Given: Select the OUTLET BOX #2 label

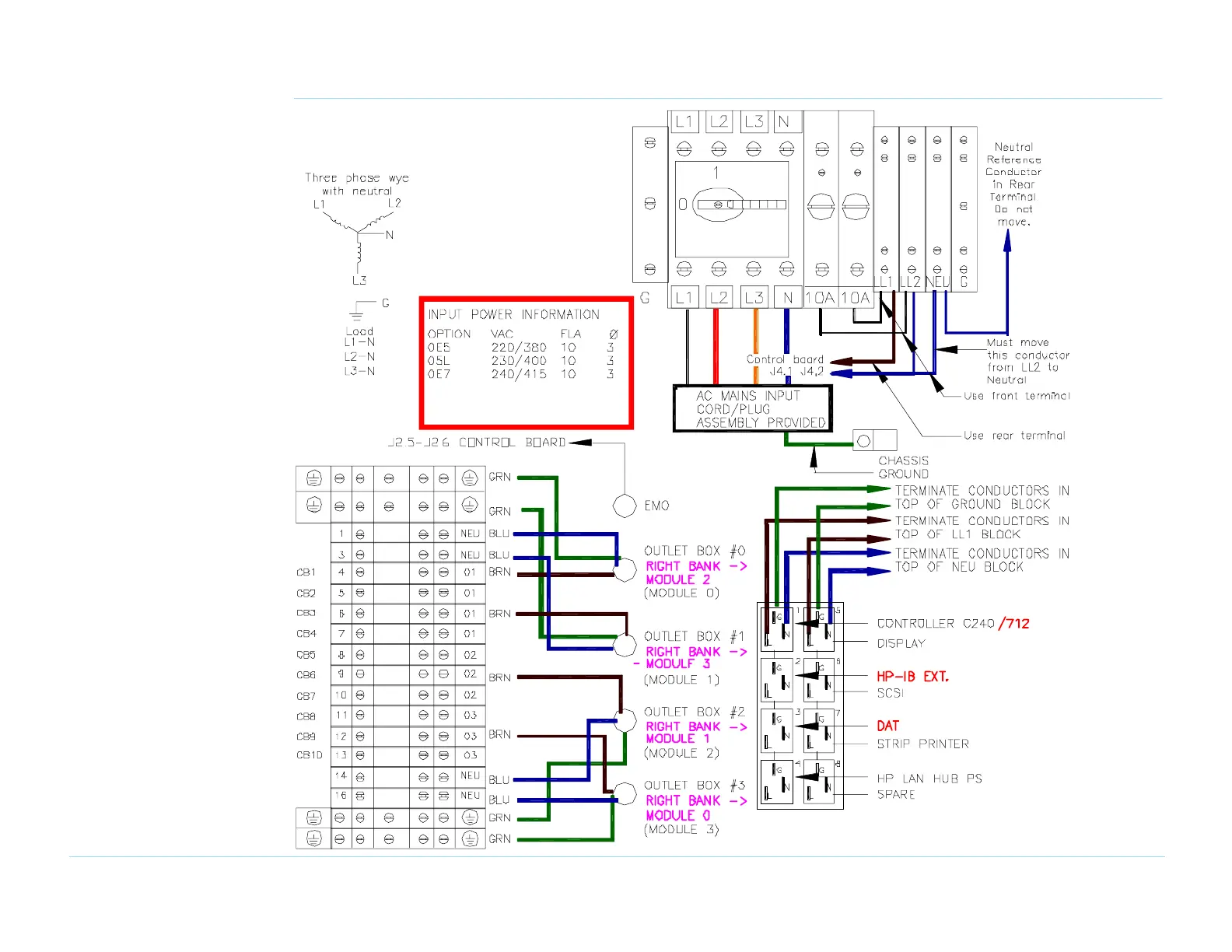Looking at the screenshot, I should (x=695, y=712).
